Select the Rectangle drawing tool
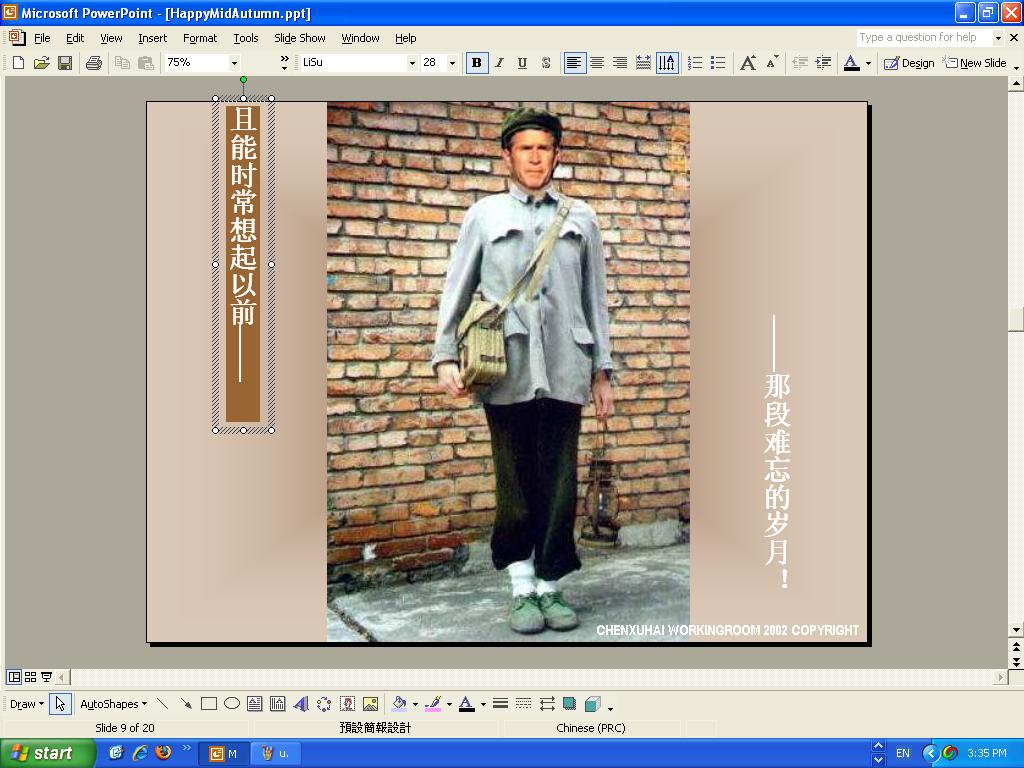The width and height of the screenshot is (1024, 768). pyautogui.click(x=209, y=704)
